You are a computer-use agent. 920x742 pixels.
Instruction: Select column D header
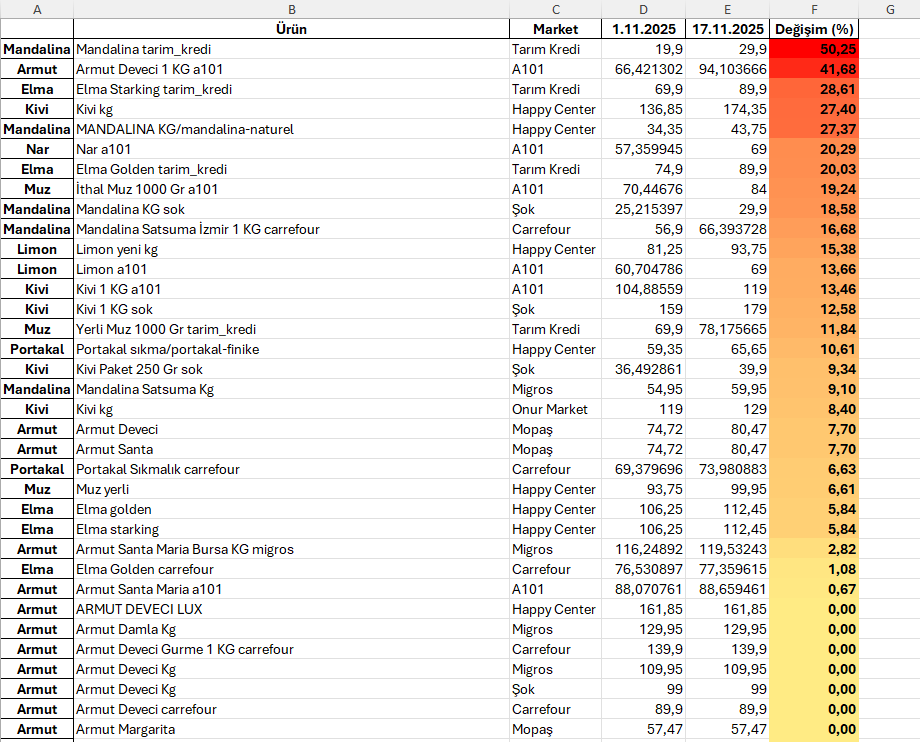[x=644, y=9]
